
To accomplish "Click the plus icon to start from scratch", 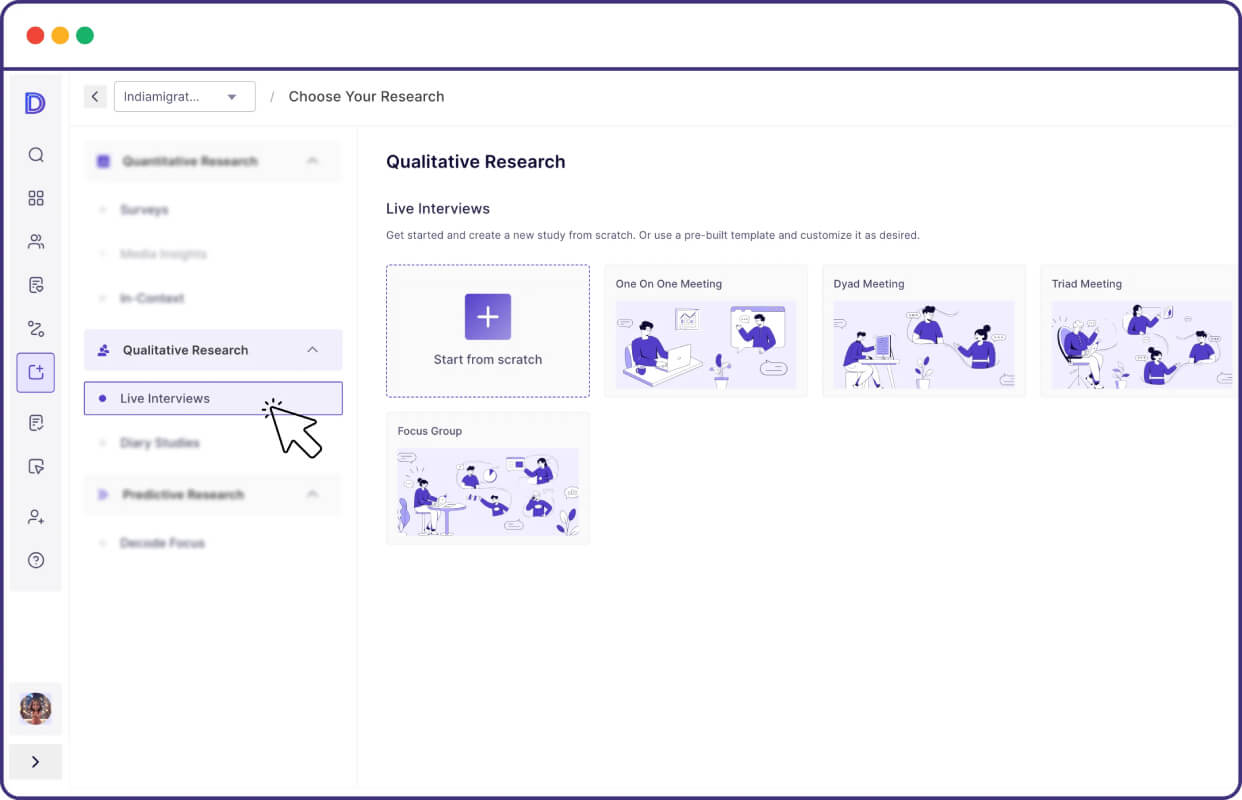I will (x=488, y=317).
